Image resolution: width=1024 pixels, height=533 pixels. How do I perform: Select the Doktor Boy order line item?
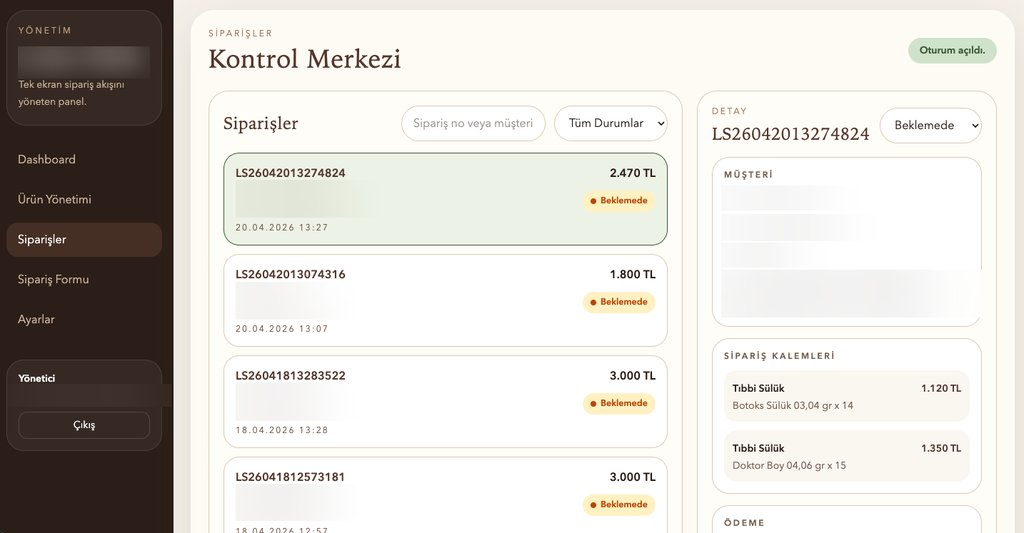pyautogui.click(x=846, y=456)
